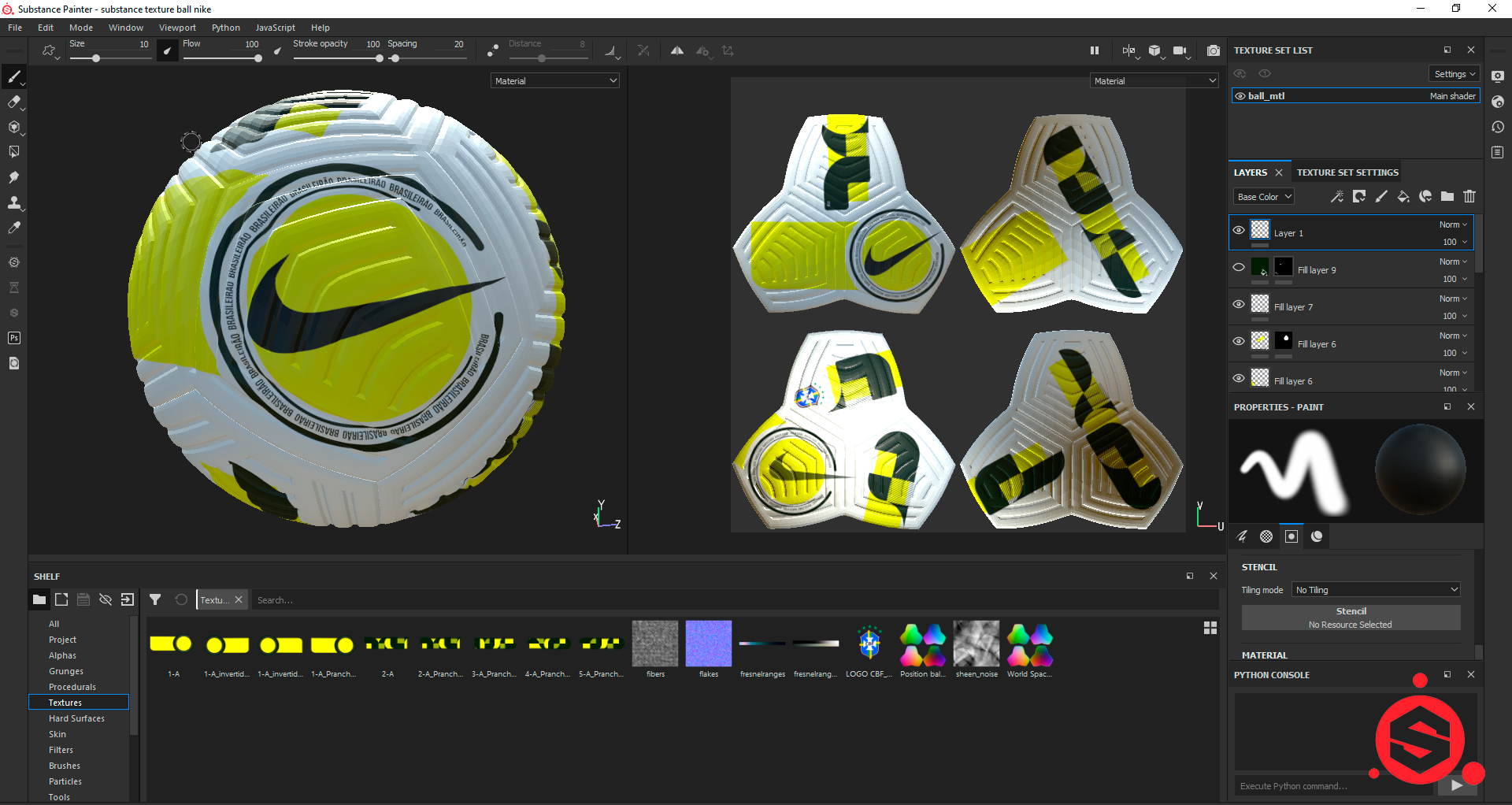This screenshot has height=805, width=1512.
Task: Show hidden Fill layer 9
Action: click(1239, 267)
